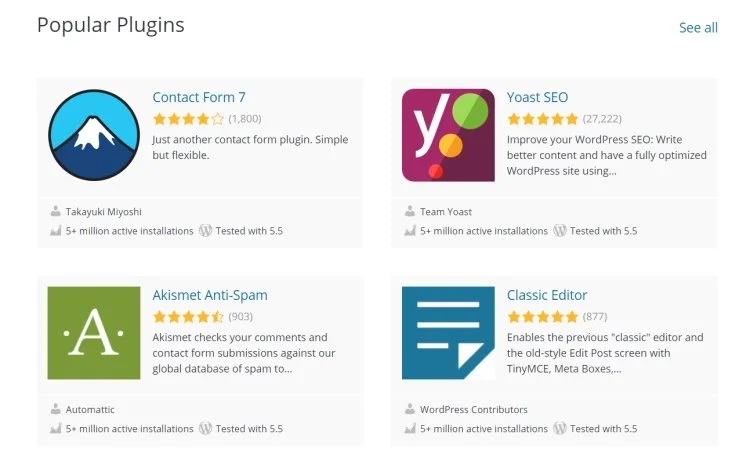Viewport: 750px width, 456px height.
Task: Click Automattic author name
Action: click(x=91, y=410)
